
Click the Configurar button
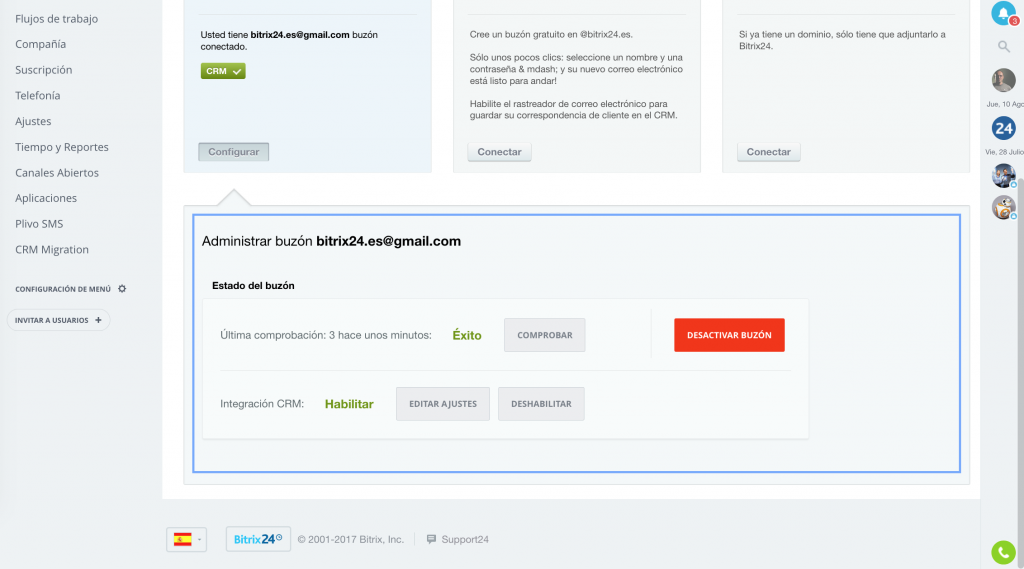click(234, 152)
